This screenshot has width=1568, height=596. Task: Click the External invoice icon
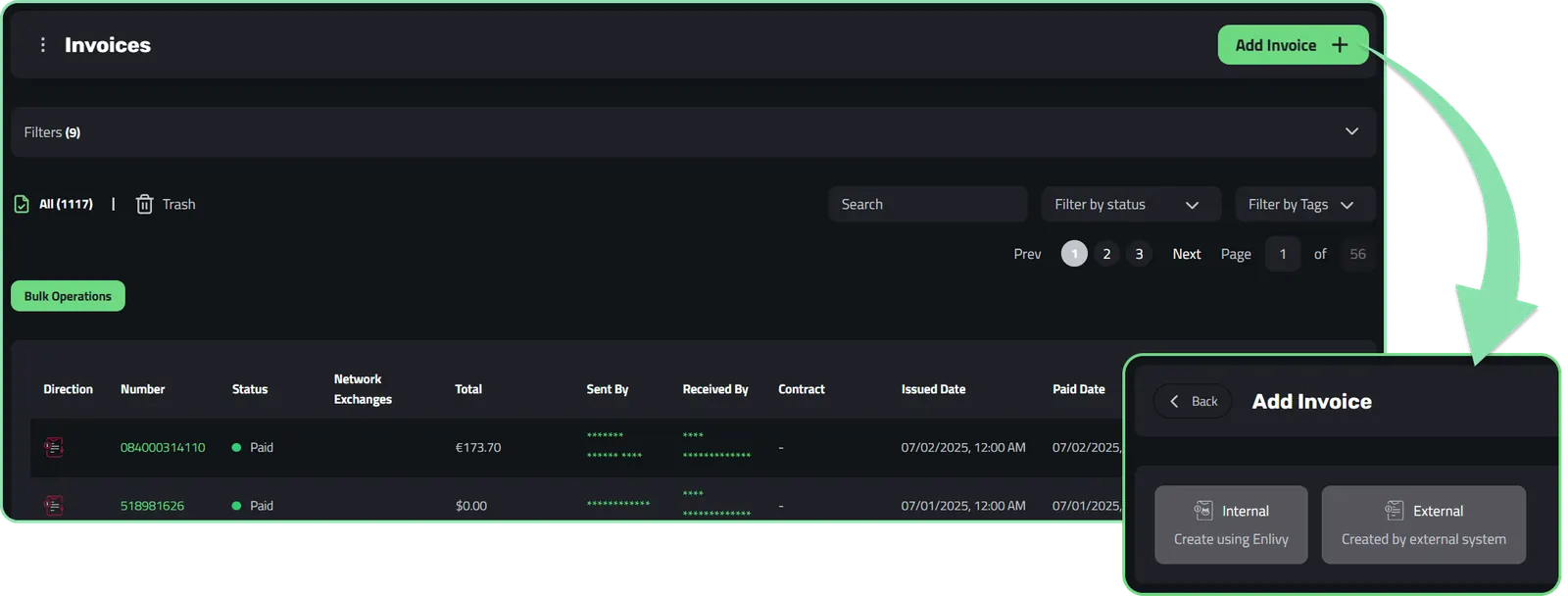(x=1394, y=510)
